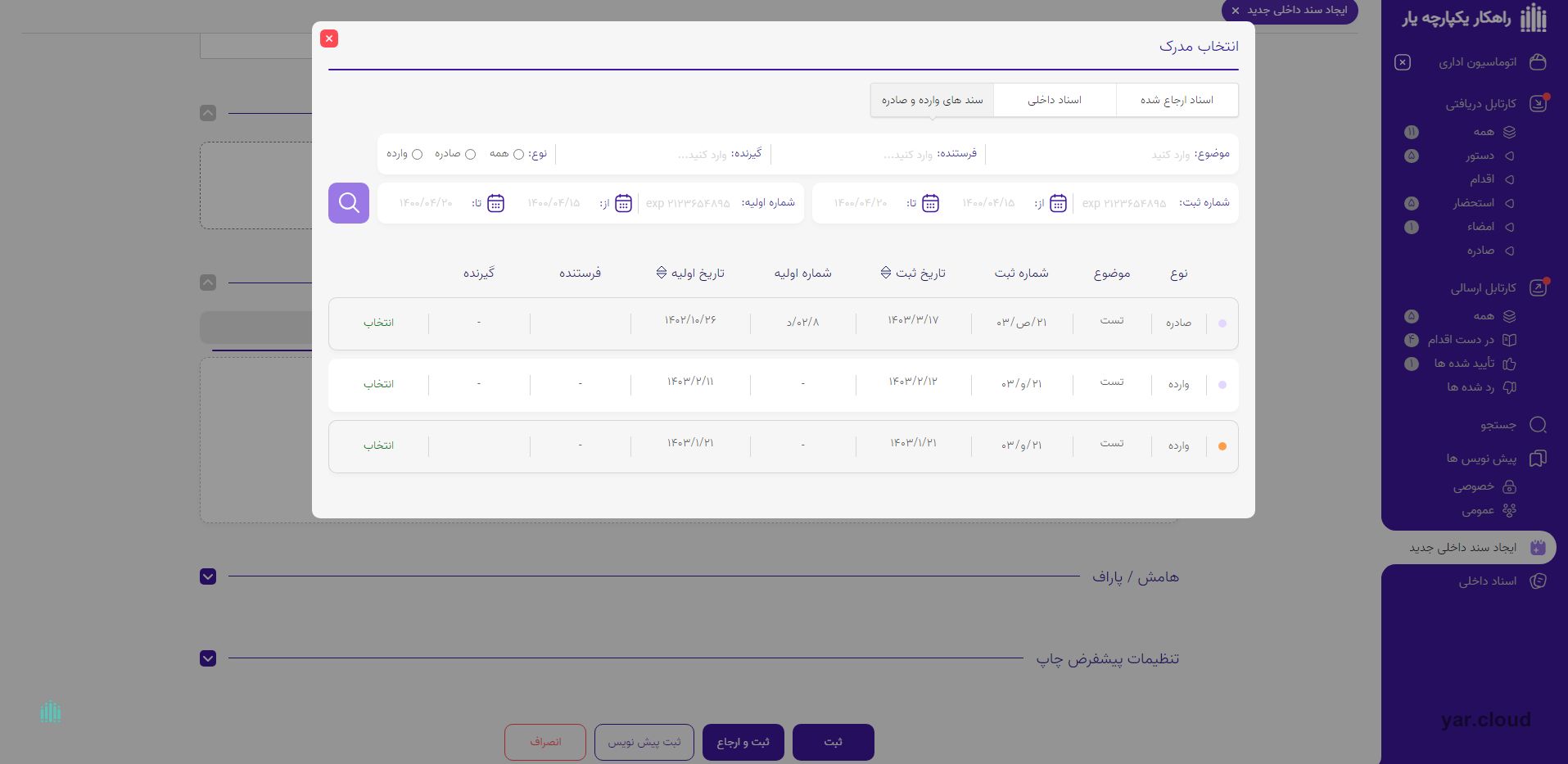The height and width of the screenshot is (764, 1568).
Task: Click the شماره اولیه number input
Action: click(688, 203)
